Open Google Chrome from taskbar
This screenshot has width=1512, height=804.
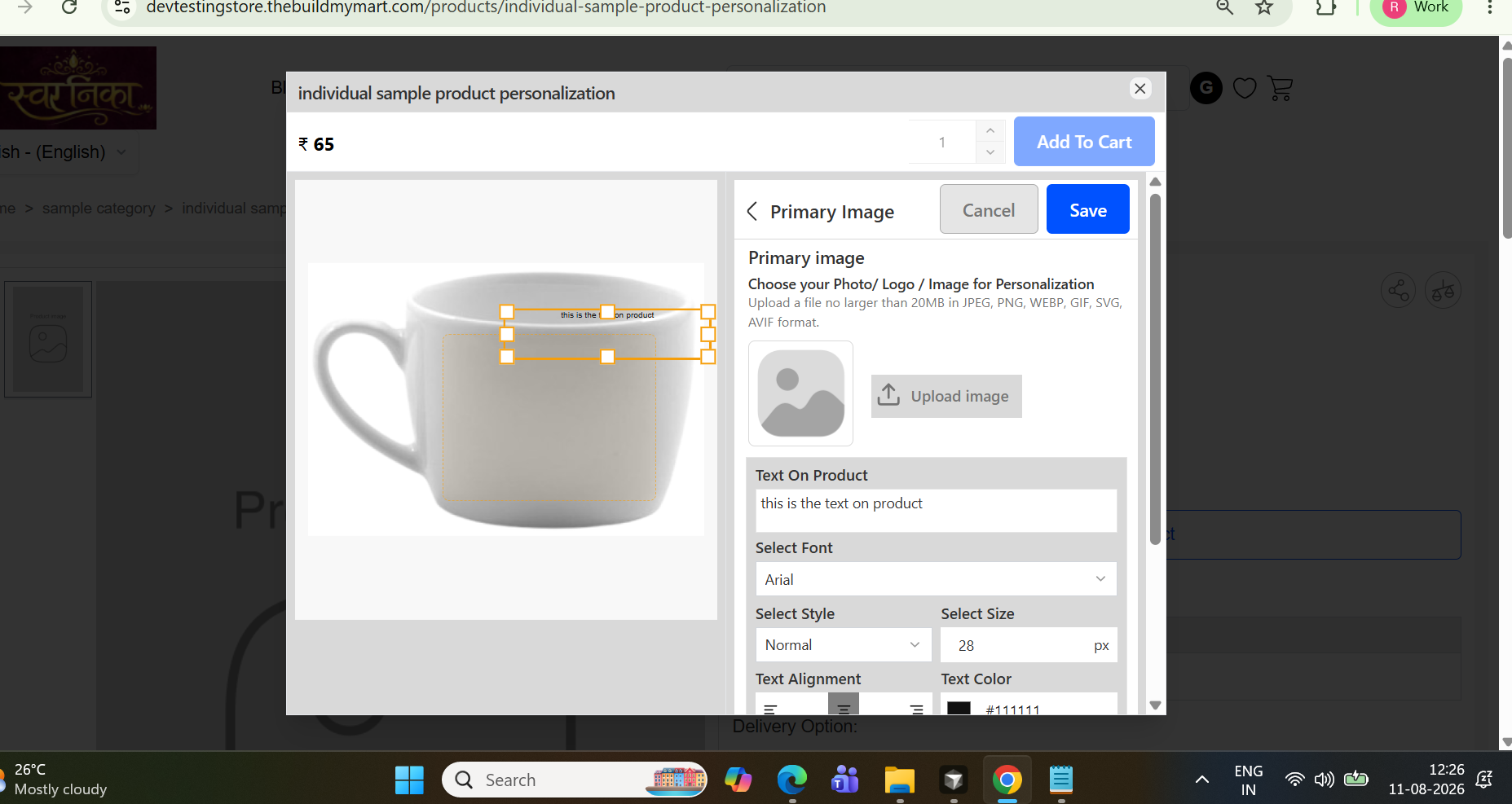tap(1007, 780)
